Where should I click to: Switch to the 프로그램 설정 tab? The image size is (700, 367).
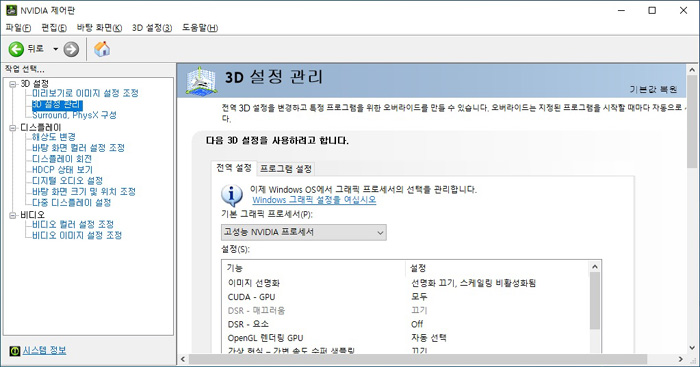click(286, 169)
